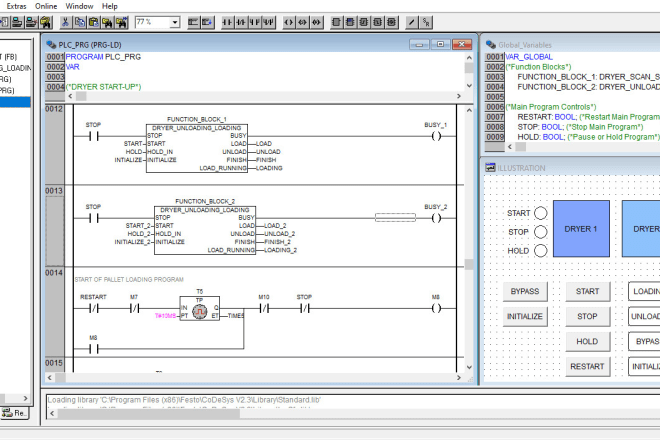Select the T5 TP timer block
This screenshot has height=440, width=660.
pyautogui.click(x=199, y=310)
